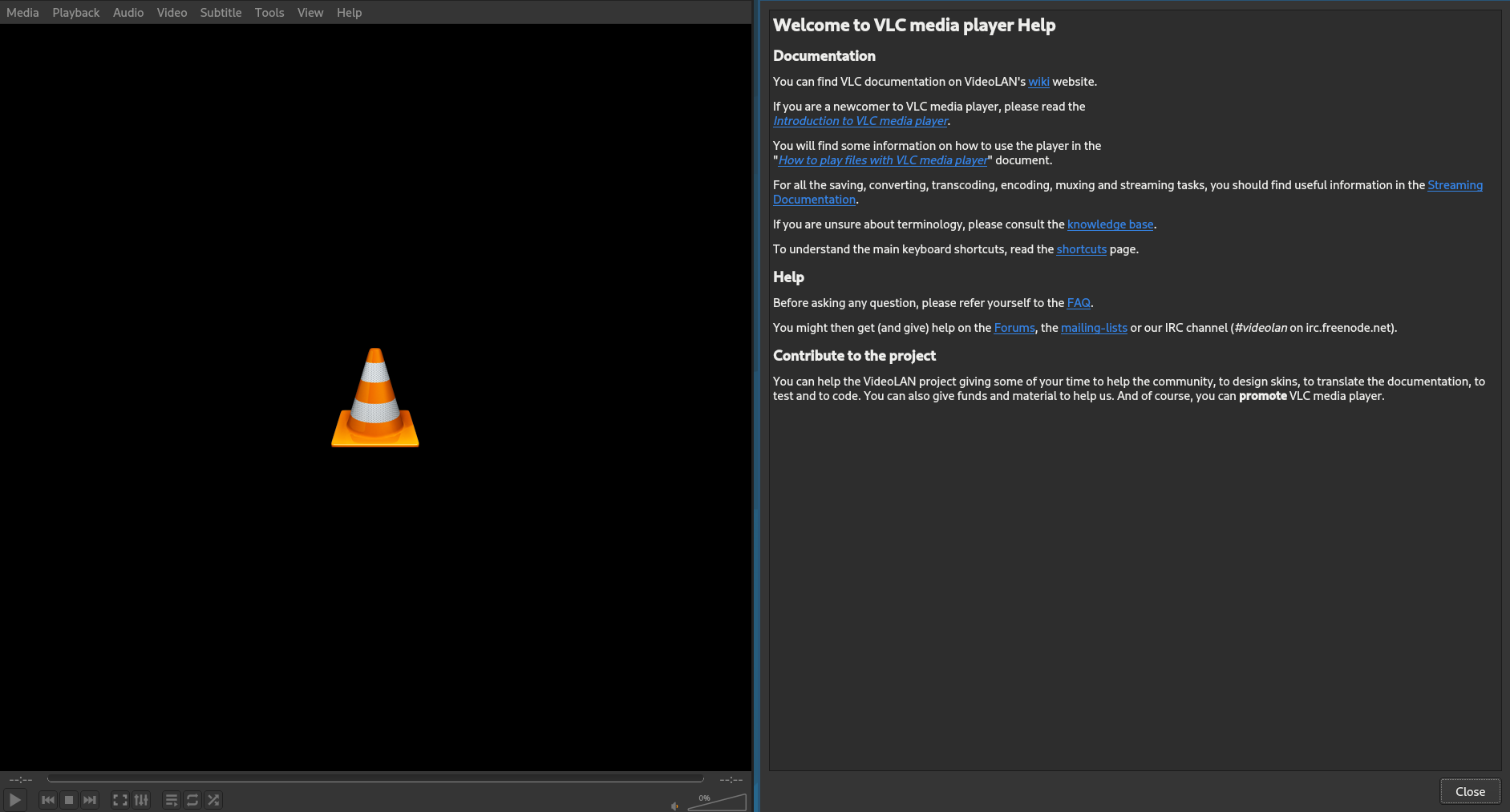Click the bold 'promote' word
The height and width of the screenshot is (812, 1510).
(1262, 396)
